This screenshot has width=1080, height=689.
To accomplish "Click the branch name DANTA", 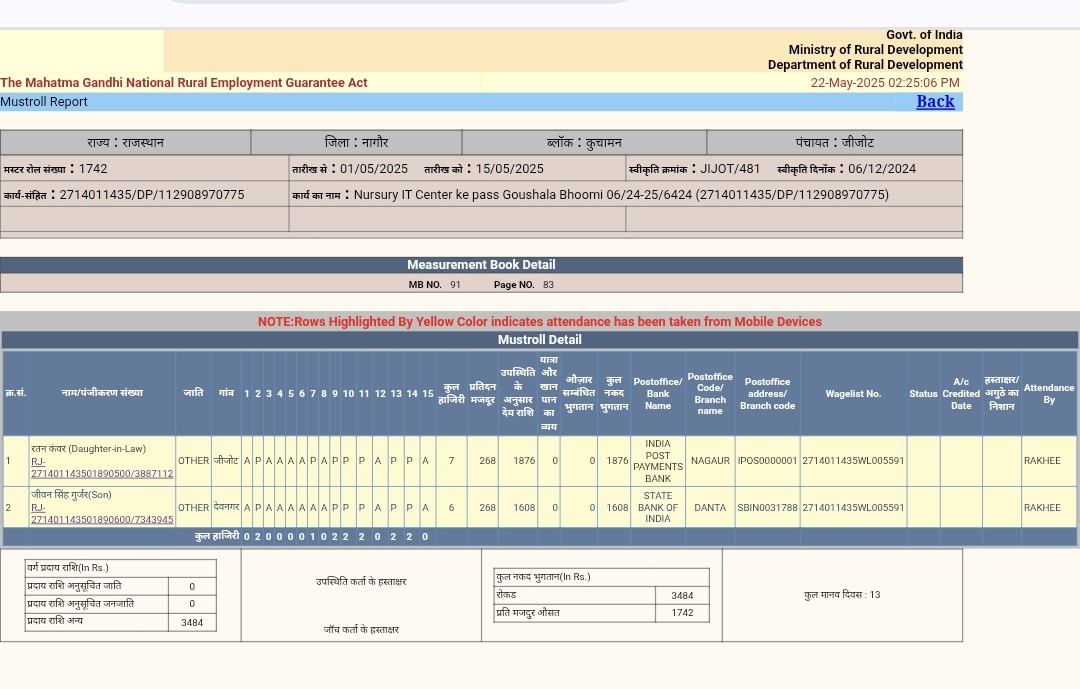I will pos(710,508).
